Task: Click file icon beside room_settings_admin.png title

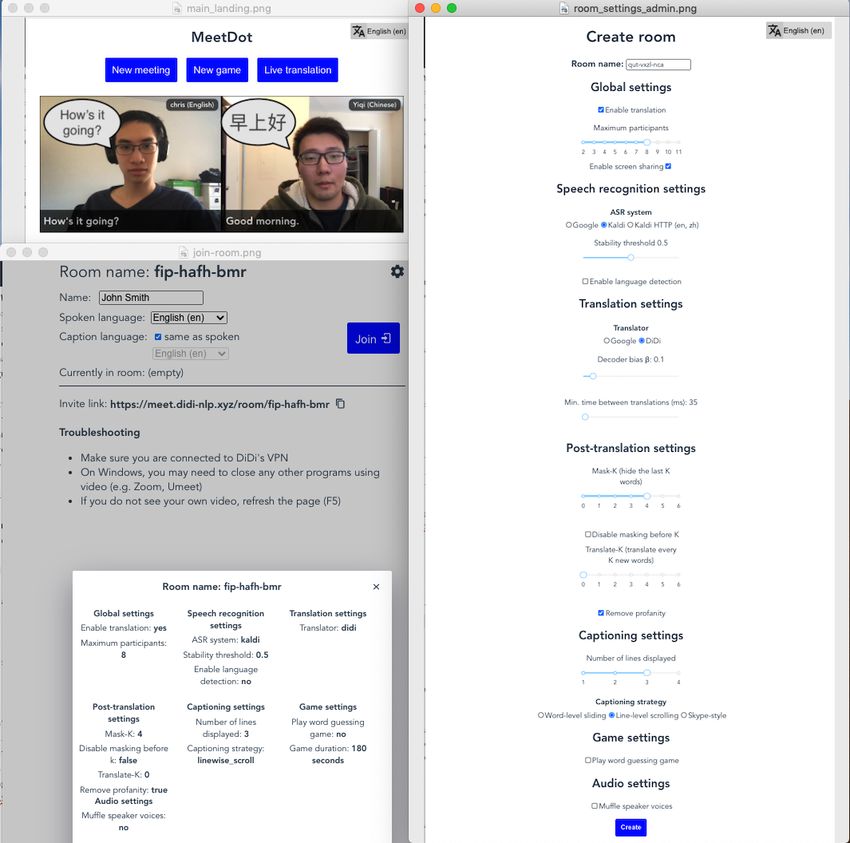Action: tap(564, 8)
